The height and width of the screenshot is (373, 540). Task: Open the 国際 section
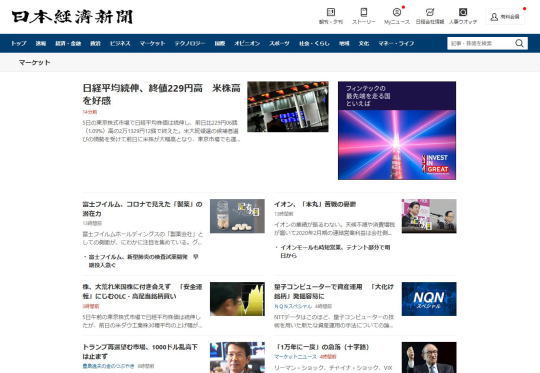(220, 43)
